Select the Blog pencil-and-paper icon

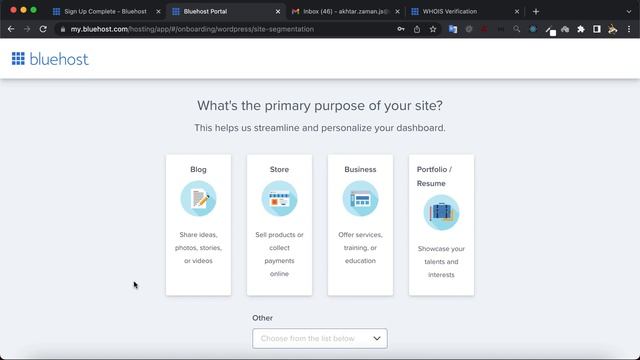point(198,199)
